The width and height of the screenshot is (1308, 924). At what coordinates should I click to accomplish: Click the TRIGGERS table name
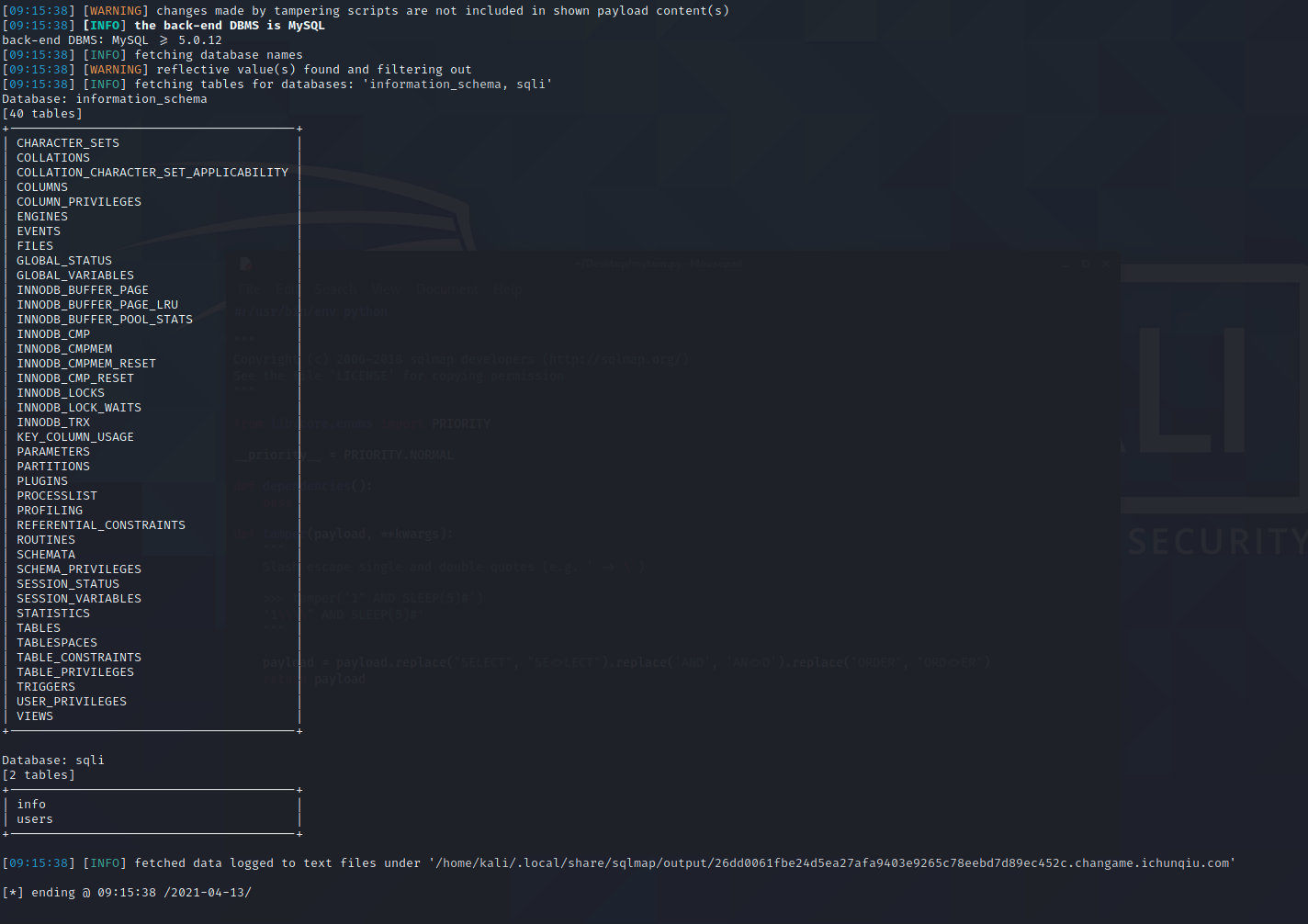(x=46, y=687)
